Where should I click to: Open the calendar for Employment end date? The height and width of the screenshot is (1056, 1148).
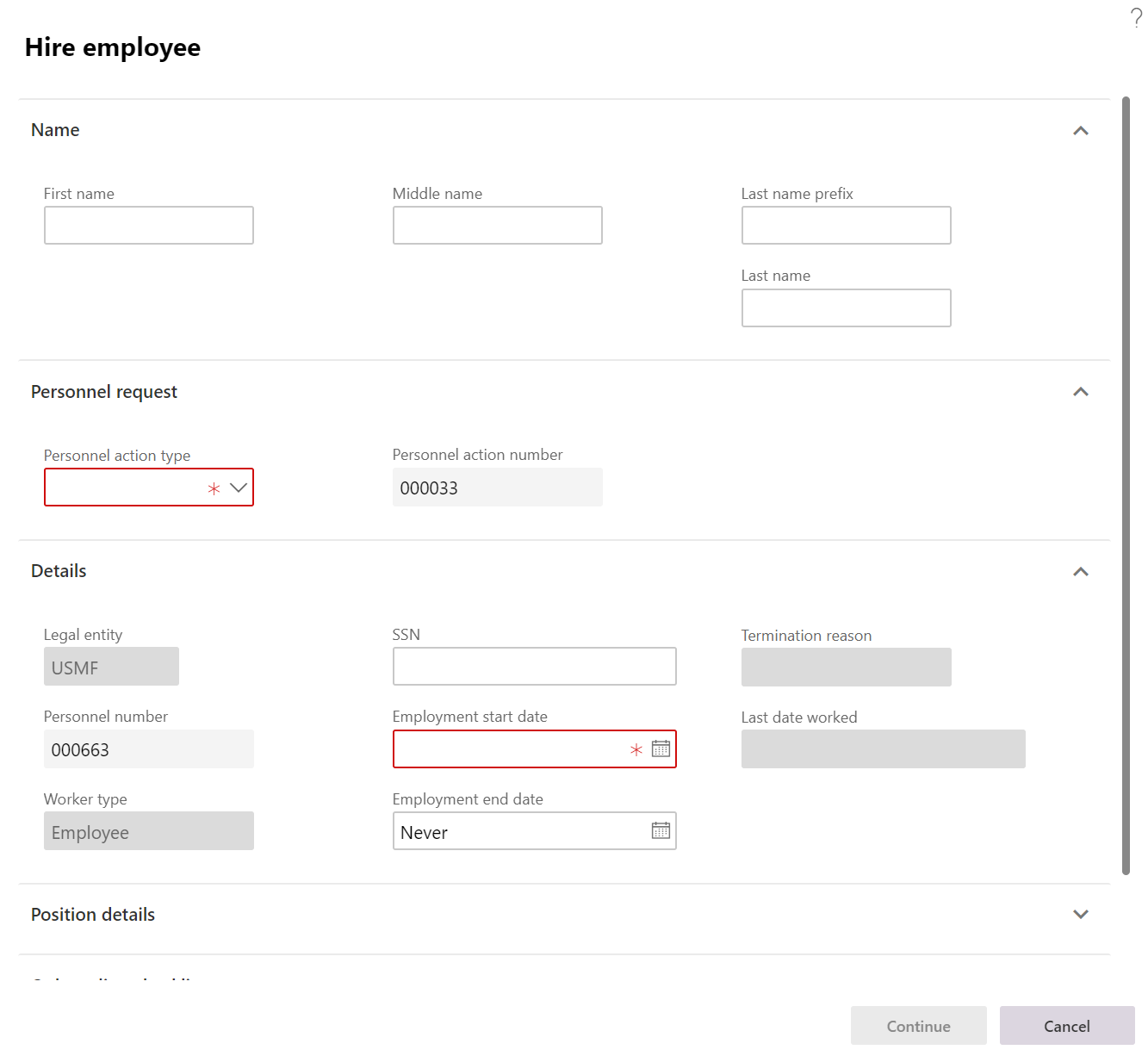coord(661,830)
